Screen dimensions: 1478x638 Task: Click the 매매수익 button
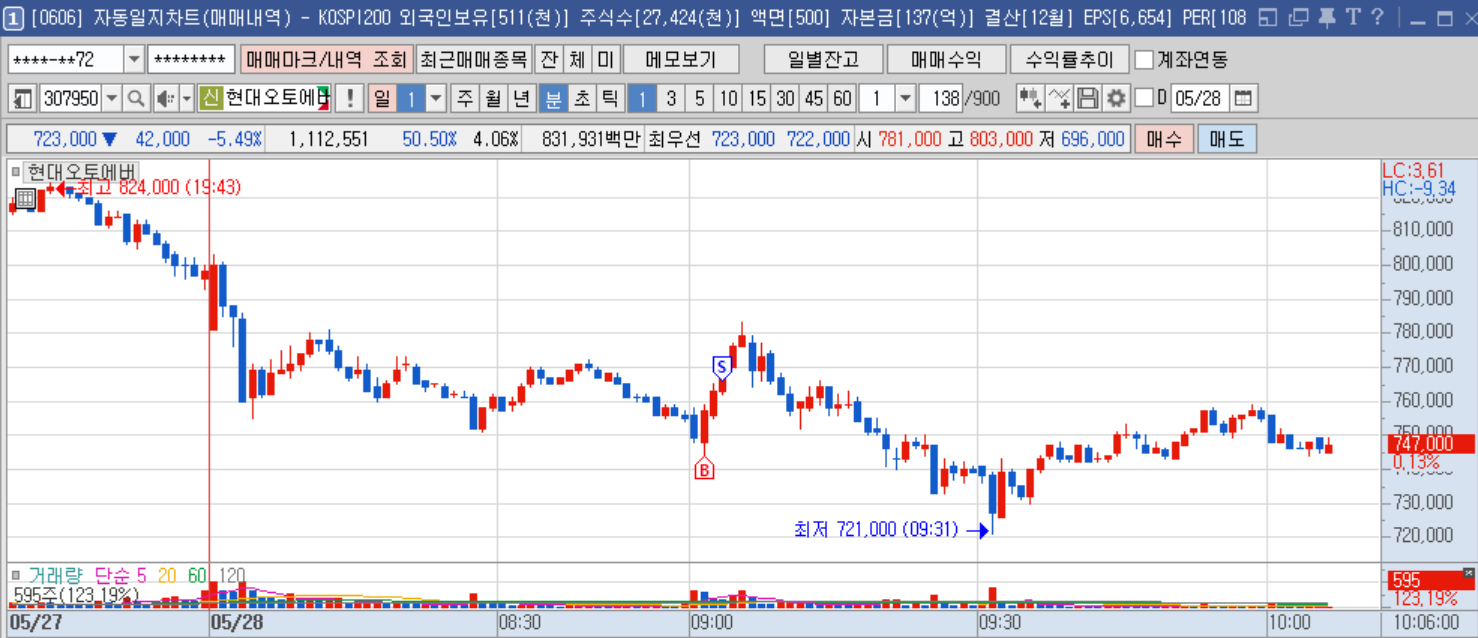[x=946, y=60]
